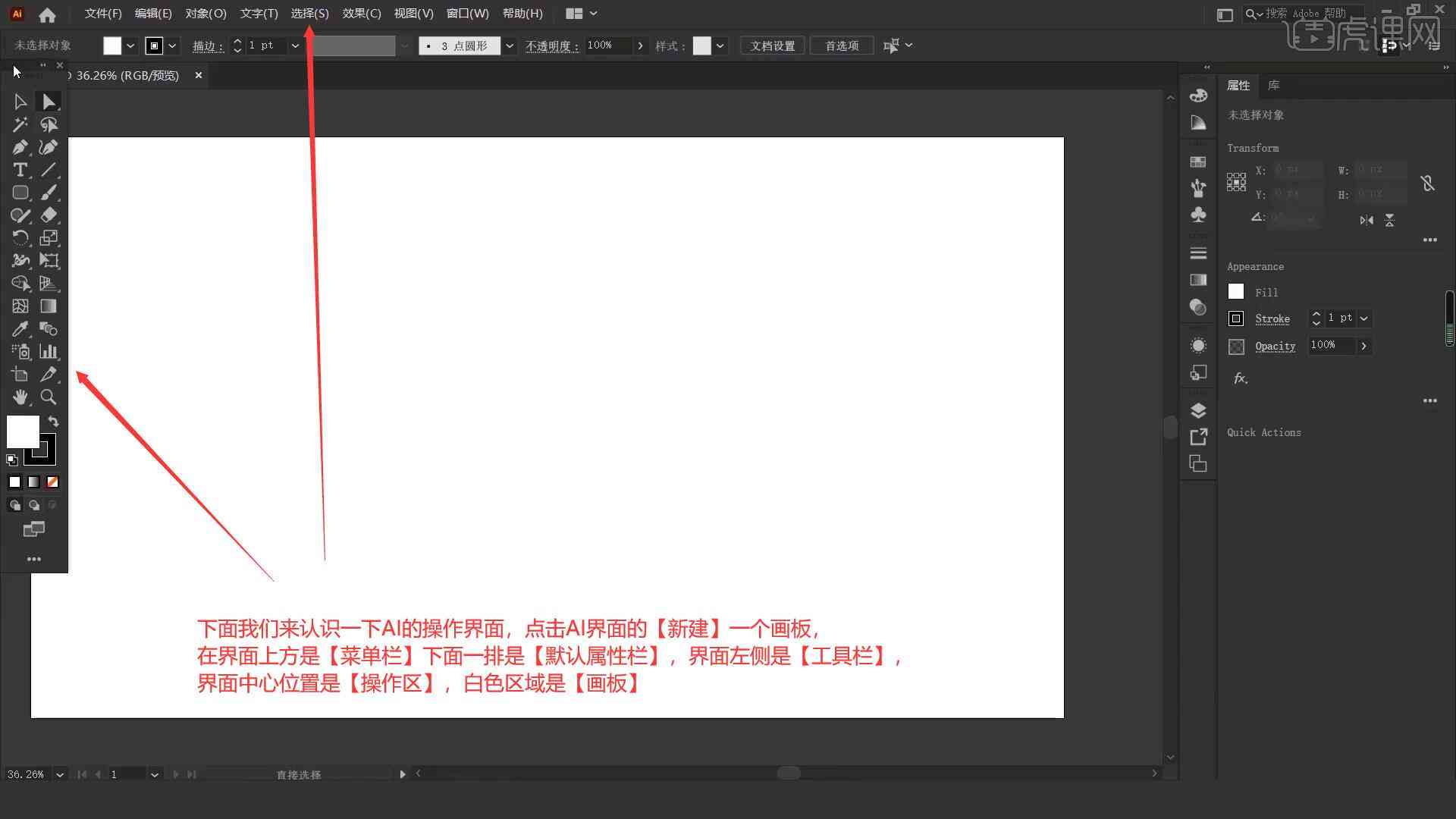Click the 首选项 Preferences button
This screenshot has height=819, width=1456.
[x=841, y=45]
